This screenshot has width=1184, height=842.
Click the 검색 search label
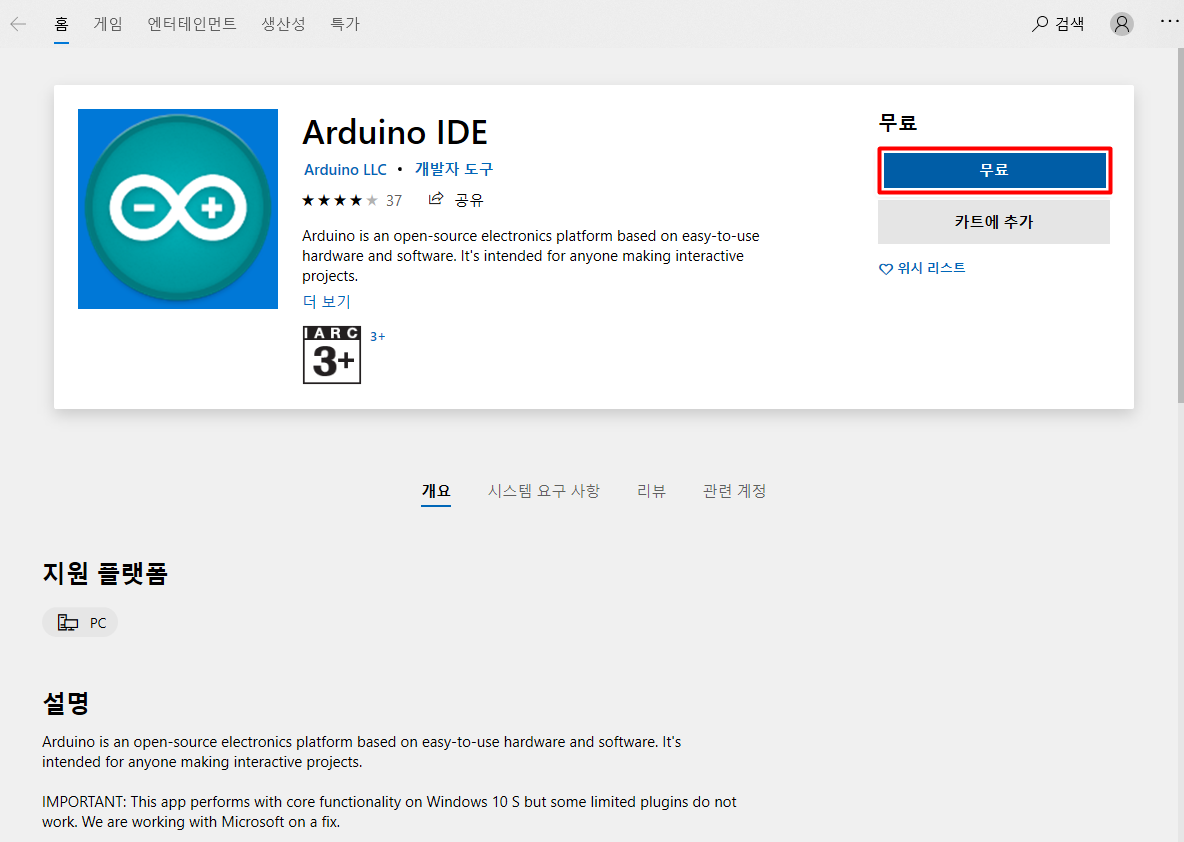(1069, 24)
